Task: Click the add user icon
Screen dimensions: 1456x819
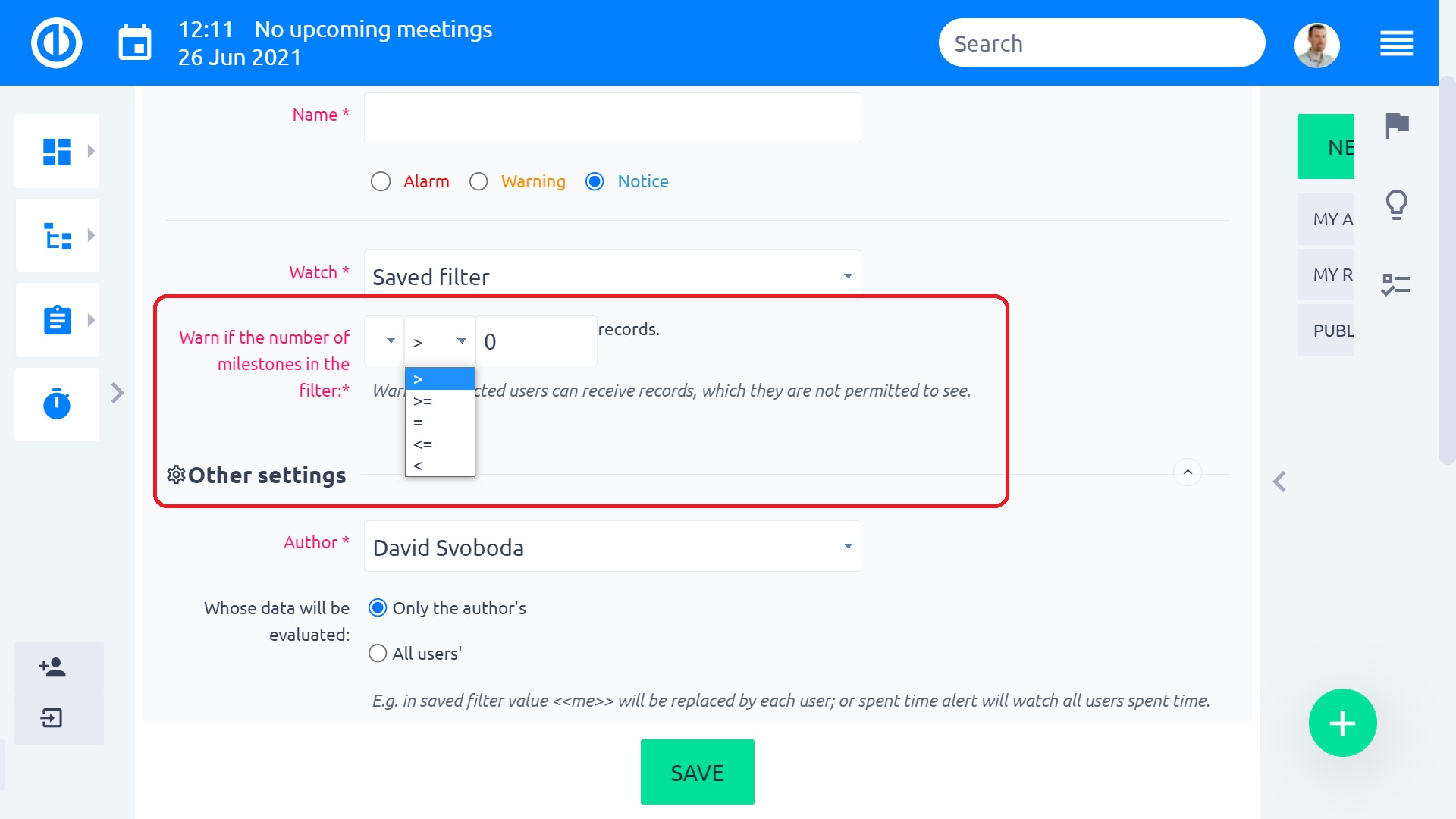Action: (52, 667)
